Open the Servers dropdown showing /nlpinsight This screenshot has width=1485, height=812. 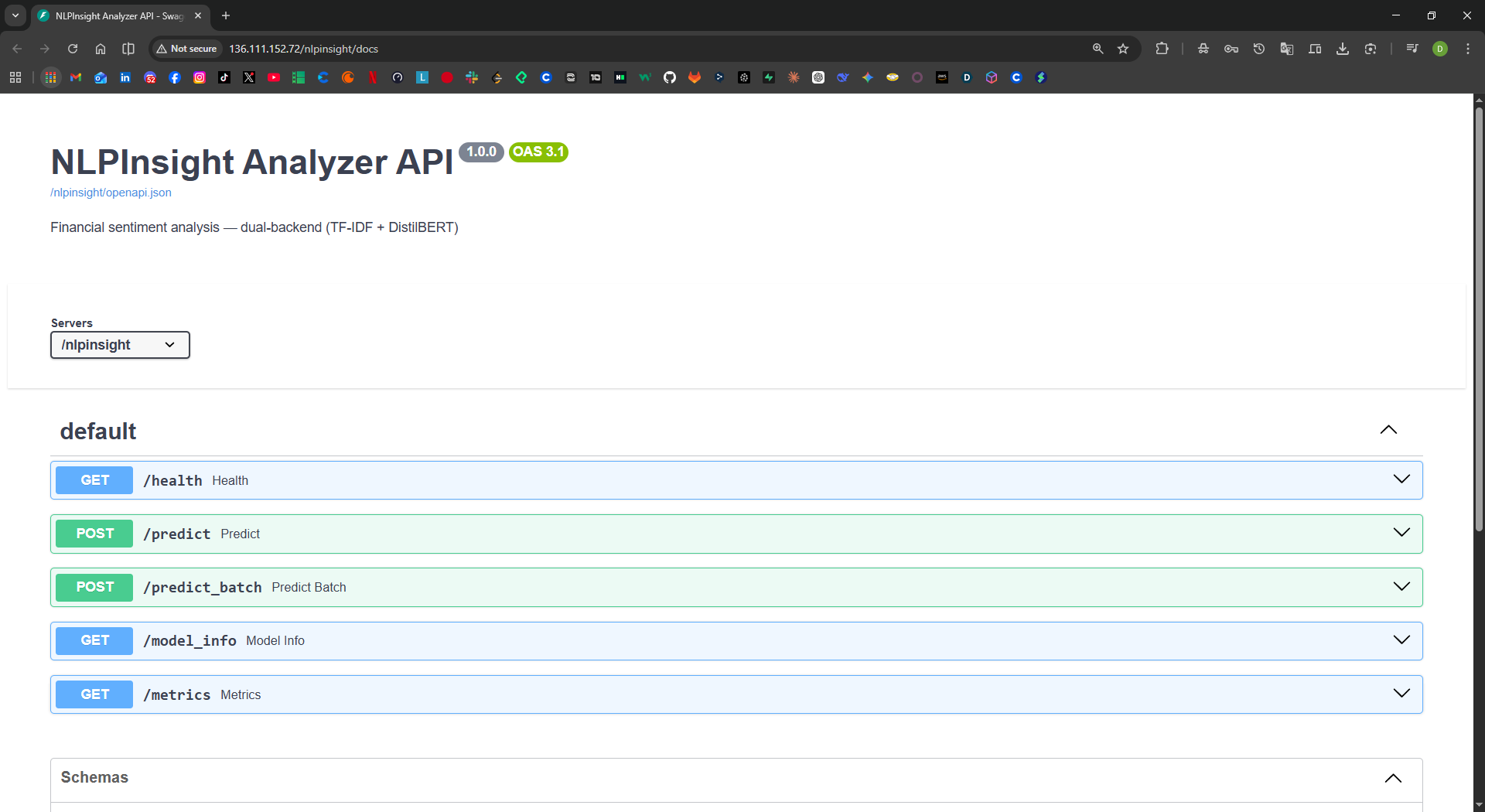point(120,345)
